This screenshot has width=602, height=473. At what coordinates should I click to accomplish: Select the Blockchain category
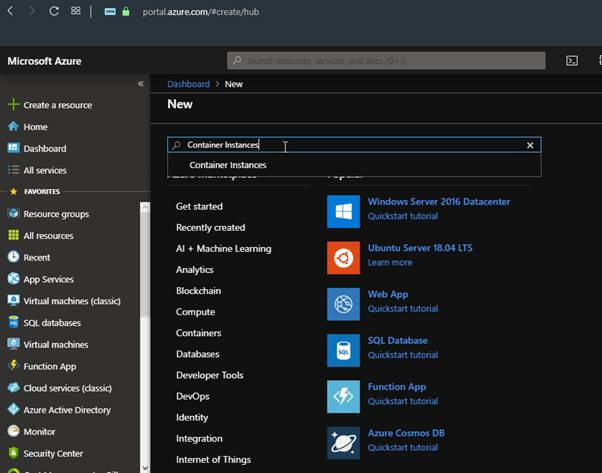198,291
